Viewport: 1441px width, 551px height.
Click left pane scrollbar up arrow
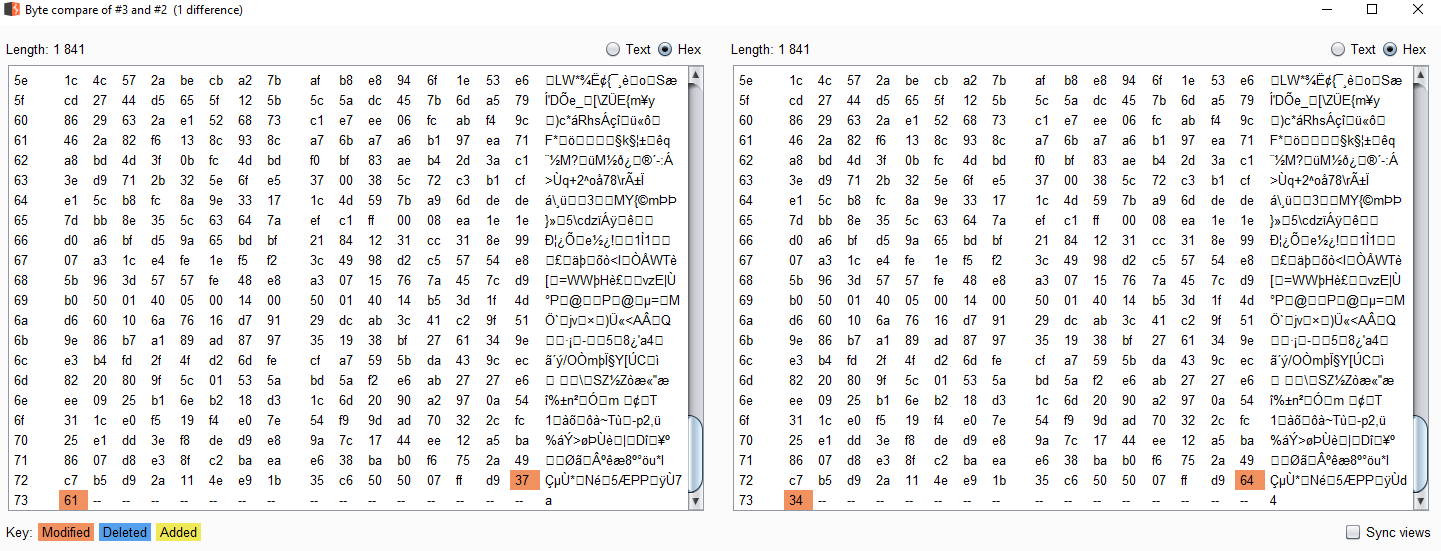pos(697,75)
